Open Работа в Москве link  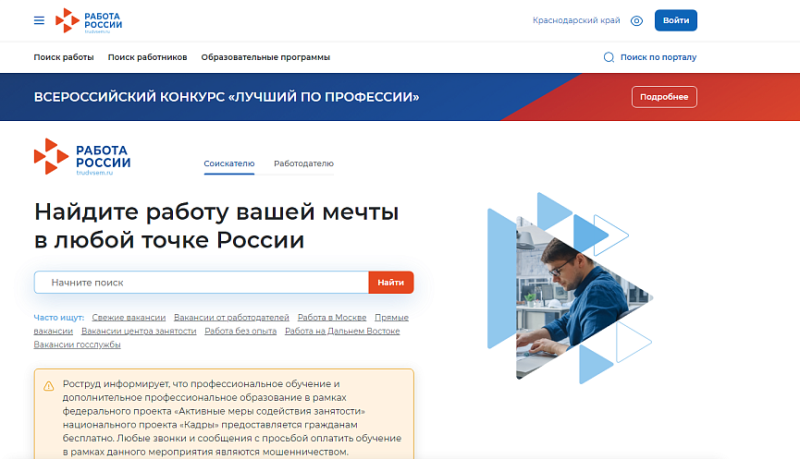[332, 318]
